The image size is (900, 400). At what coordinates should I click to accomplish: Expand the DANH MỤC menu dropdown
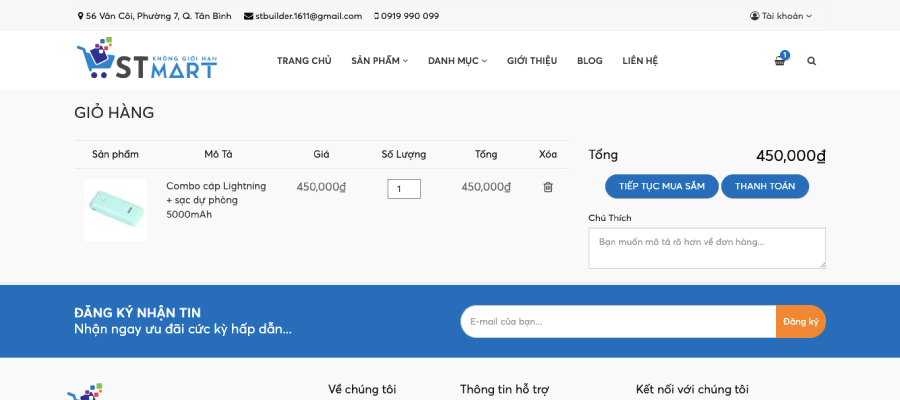click(x=457, y=61)
